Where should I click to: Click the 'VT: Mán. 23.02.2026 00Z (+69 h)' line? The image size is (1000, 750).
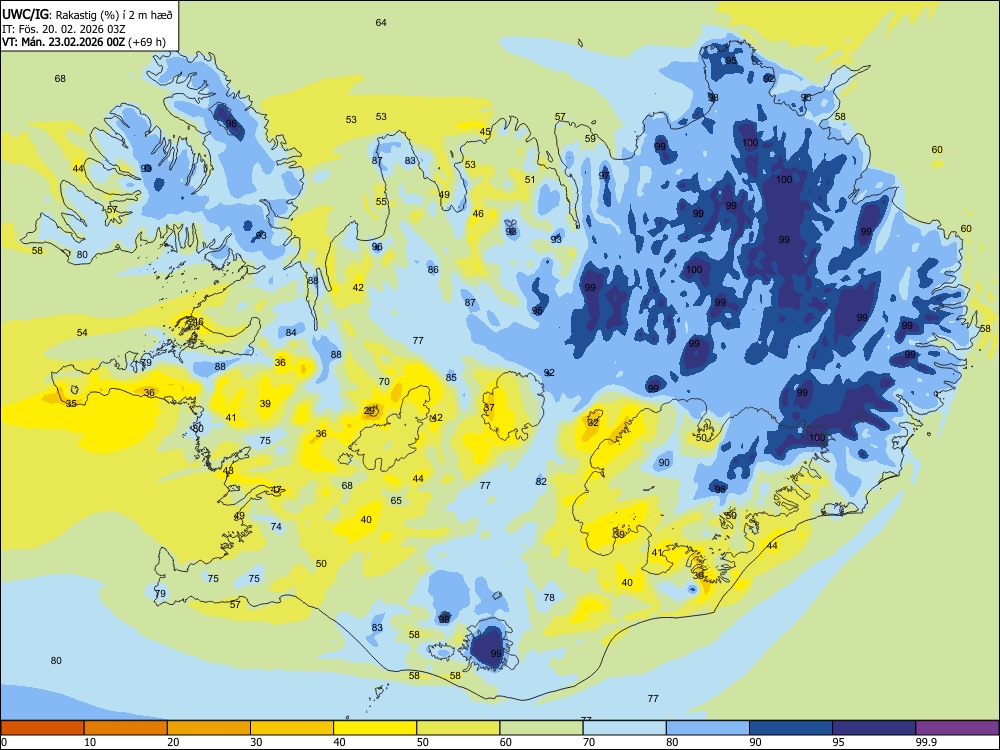pos(84,42)
